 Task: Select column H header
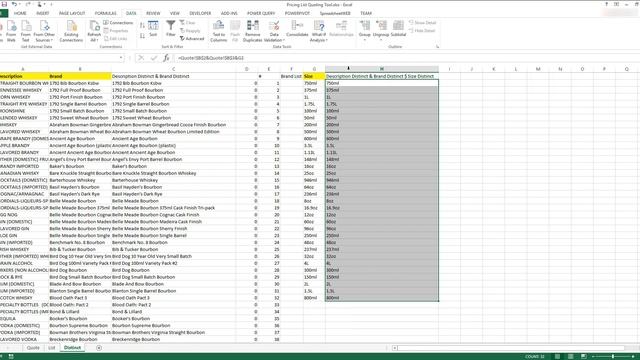pyautogui.click(x=382, y=69)
